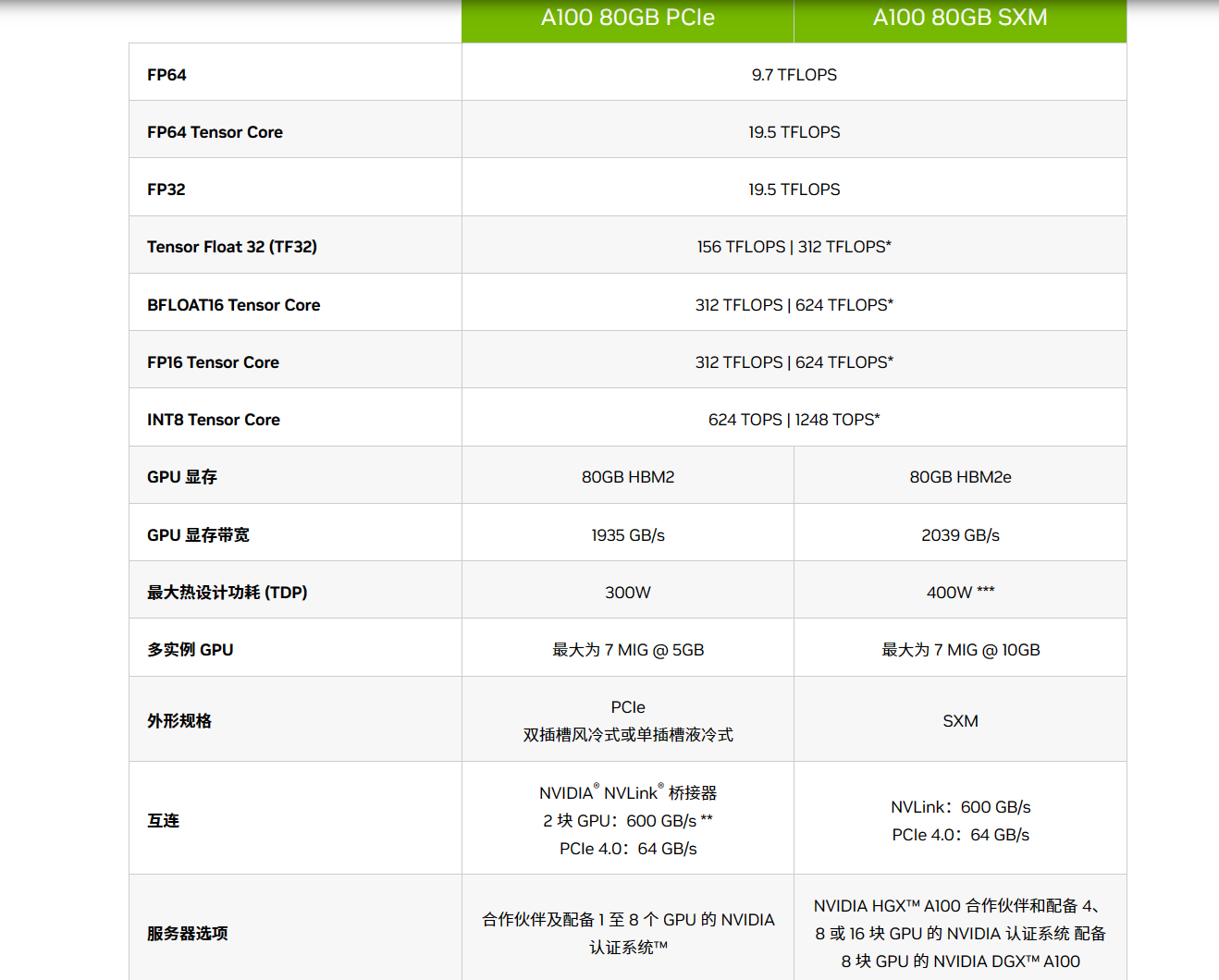
Task: Click the '双插槽风冷式或单插槽液冷式' text
Action: click(628, 735)
